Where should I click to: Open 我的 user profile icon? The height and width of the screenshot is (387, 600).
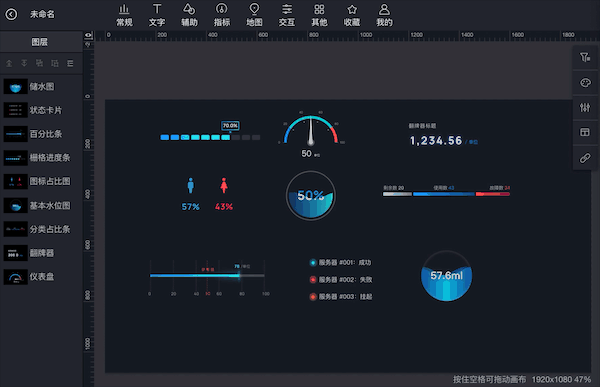tap(385, 15)
